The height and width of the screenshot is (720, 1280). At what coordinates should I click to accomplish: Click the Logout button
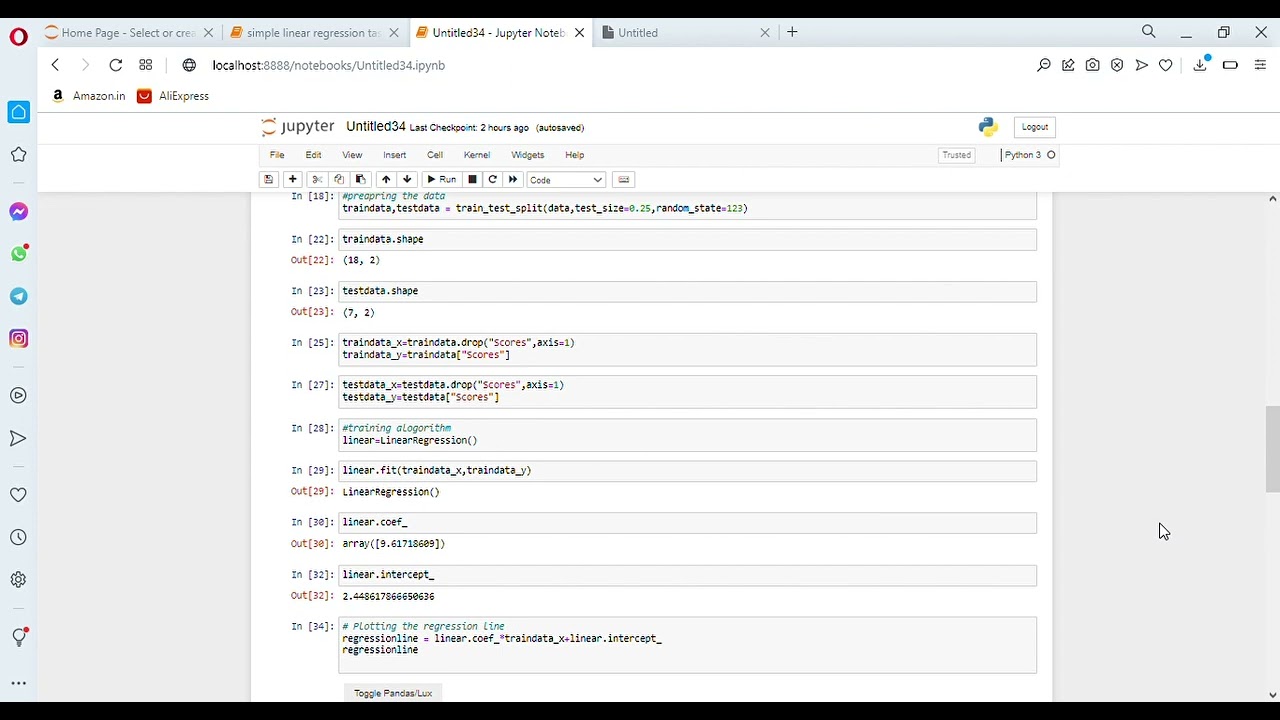click(1035, 127)
